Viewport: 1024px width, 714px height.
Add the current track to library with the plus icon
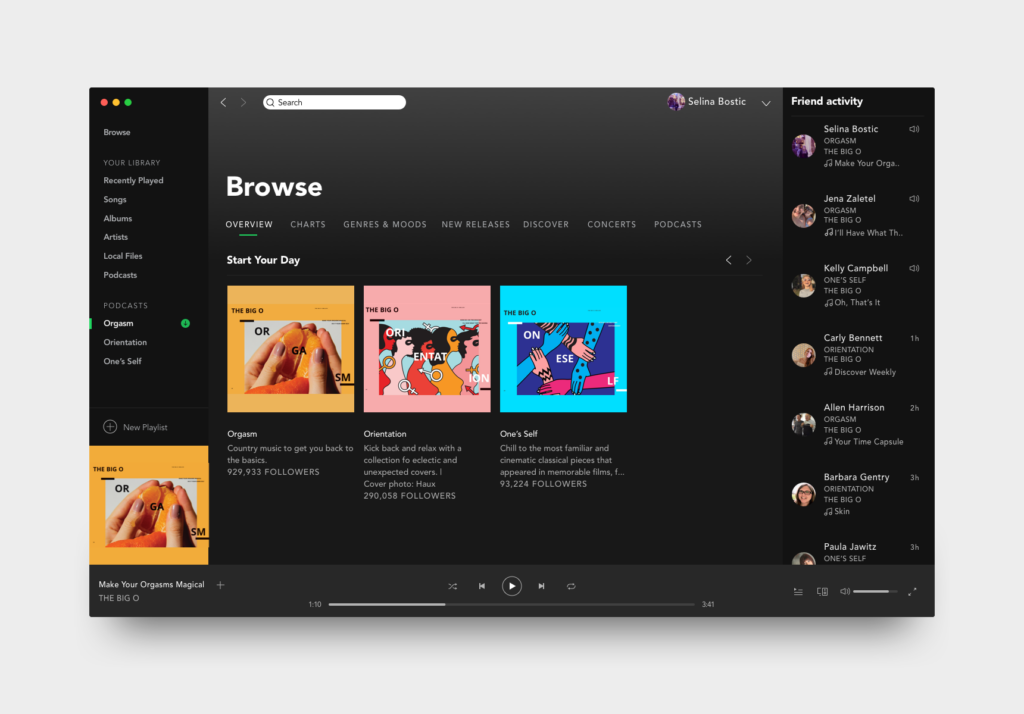pos(221,585)
